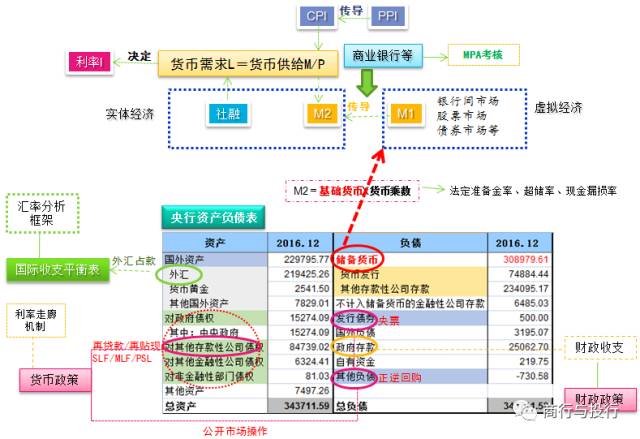Select value 2541.50
Screen dimensions: 640x439
(x=312, y=288)
